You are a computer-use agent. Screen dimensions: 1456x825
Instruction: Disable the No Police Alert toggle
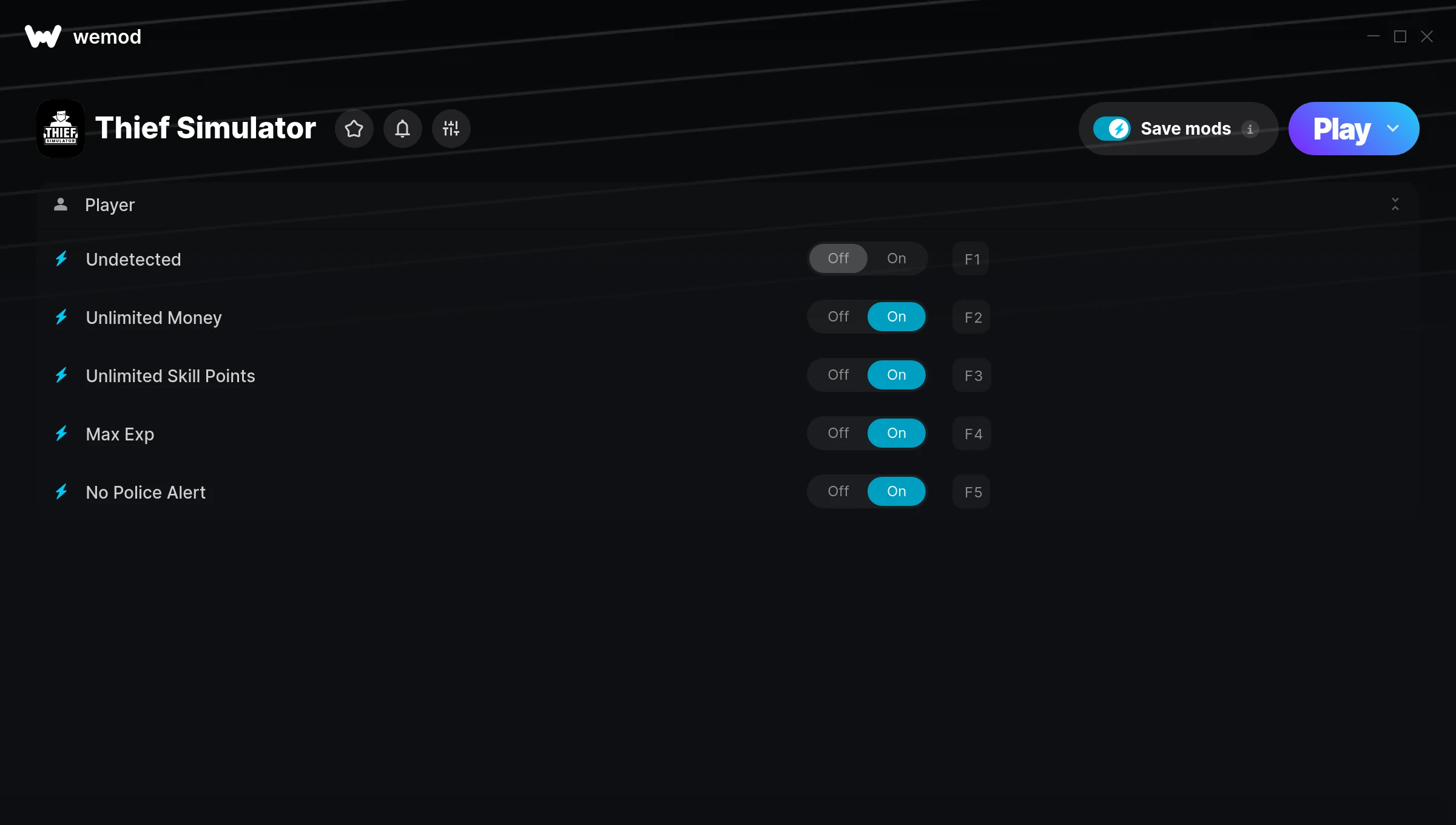click(838, 491)
